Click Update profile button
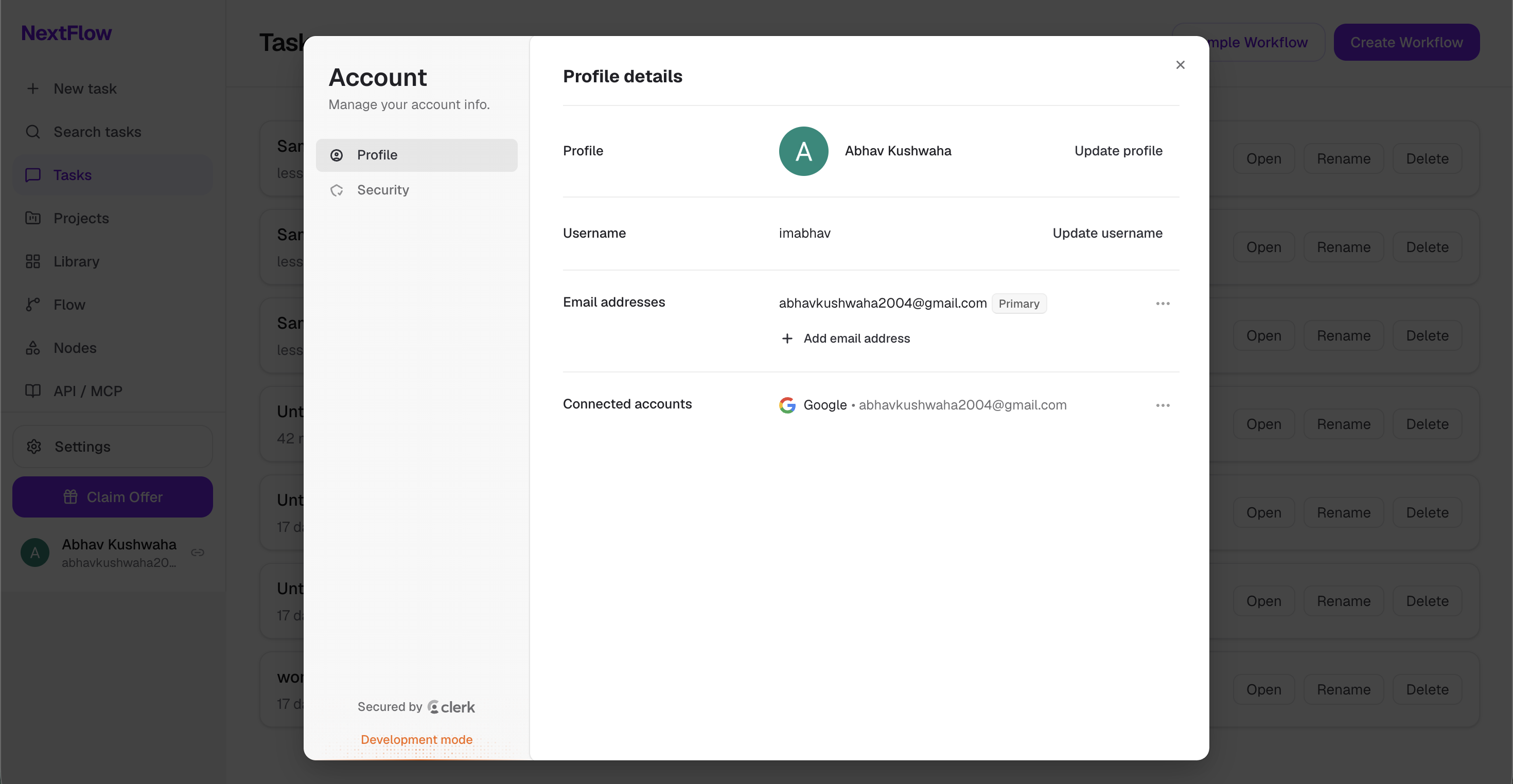Screen dimensions: 1513x784 pos(1118,151)
